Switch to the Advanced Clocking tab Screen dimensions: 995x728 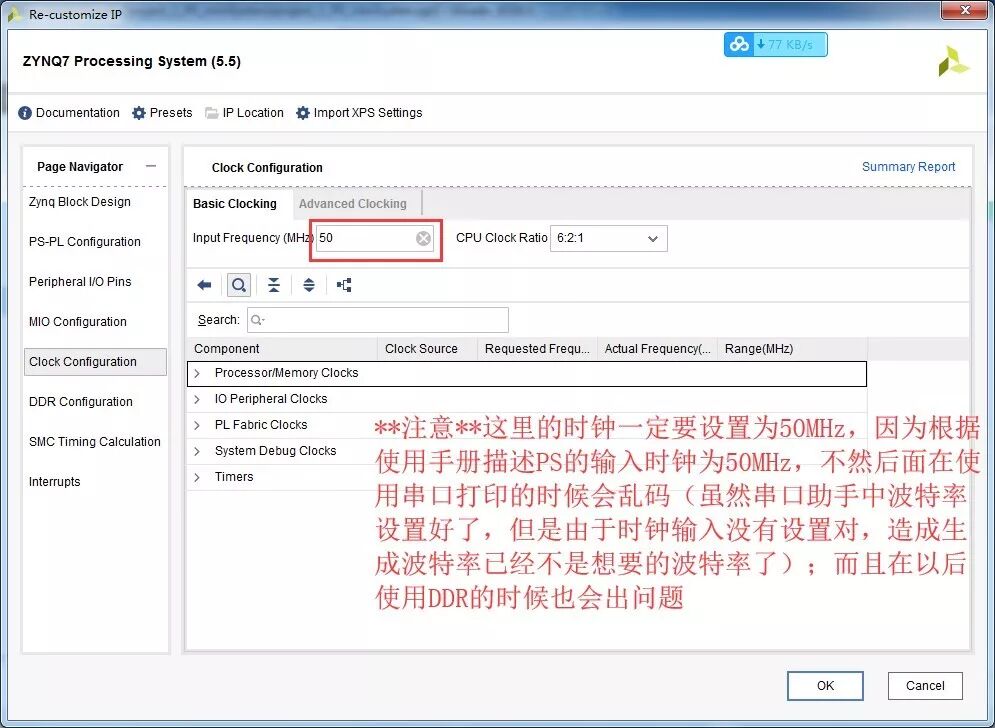tap(353, 204)
